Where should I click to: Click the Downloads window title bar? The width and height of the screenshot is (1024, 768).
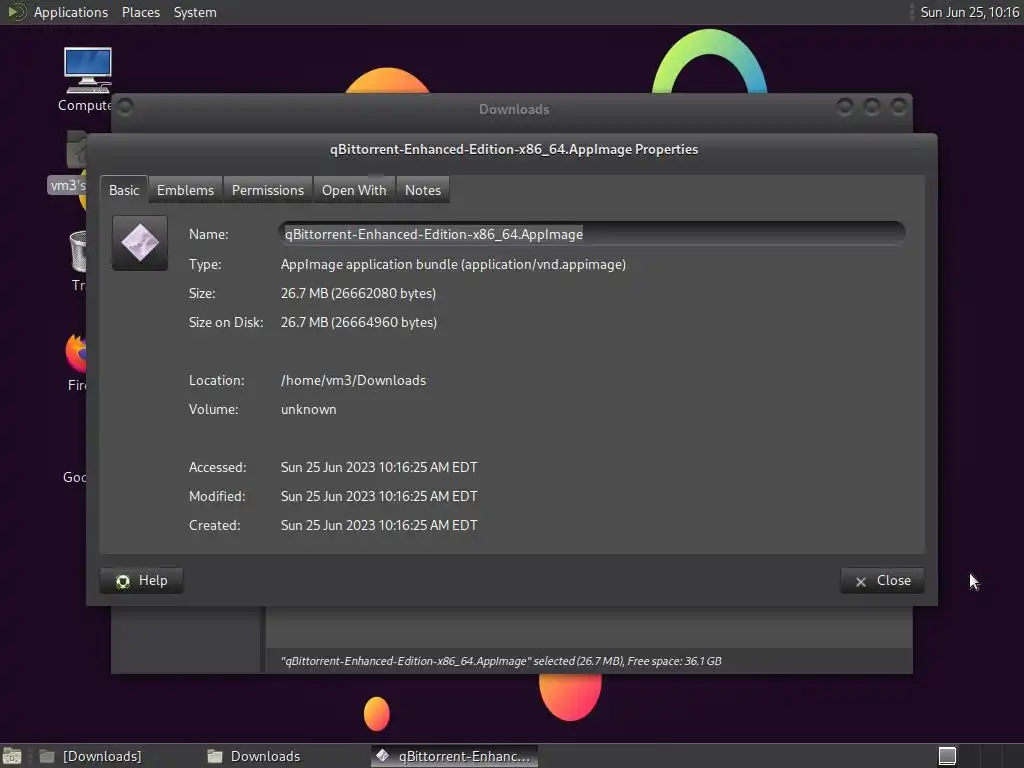513,109
